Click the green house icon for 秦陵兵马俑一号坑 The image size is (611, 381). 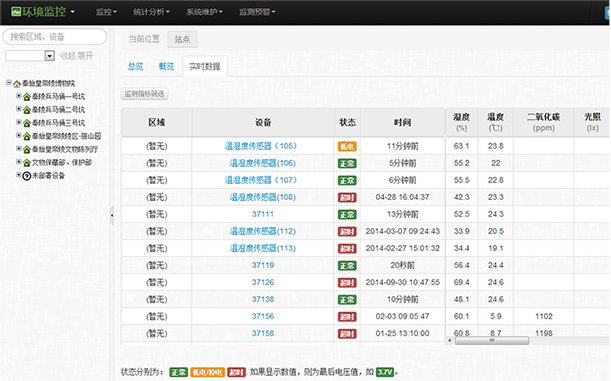(x=26, y=97)
